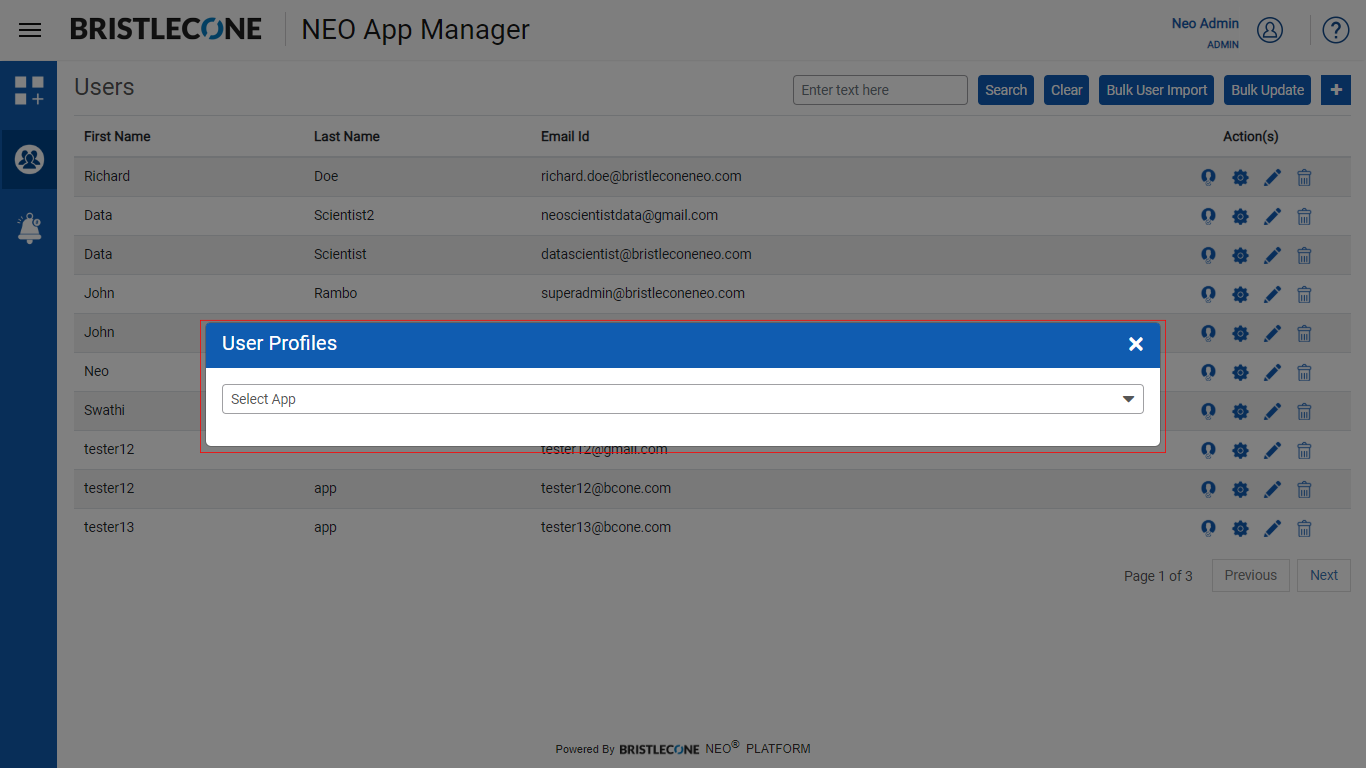1366x768 pixels.
Task: Delete Richard Doe with trash icon
Action: click(1304, 177)
